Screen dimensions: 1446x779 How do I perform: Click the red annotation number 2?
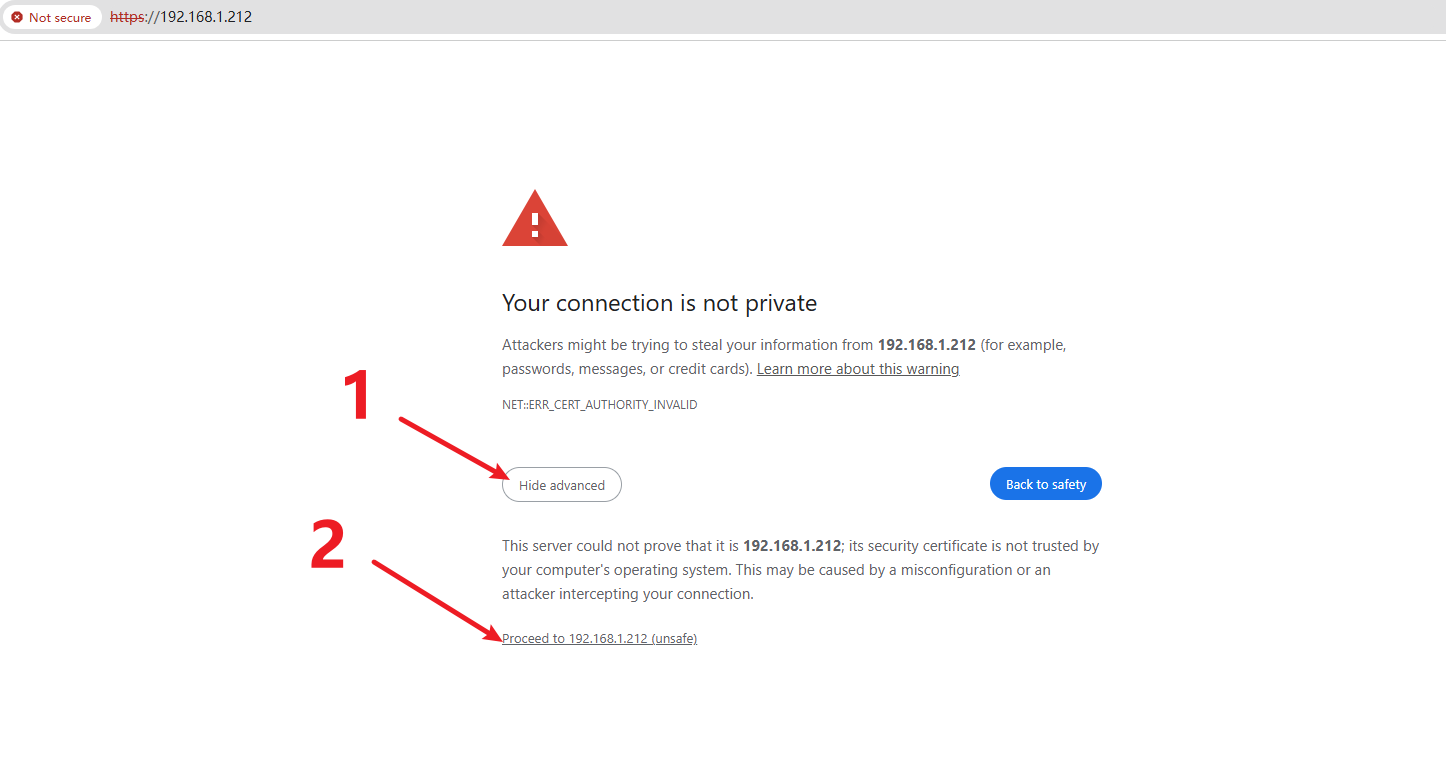(328, 546)
